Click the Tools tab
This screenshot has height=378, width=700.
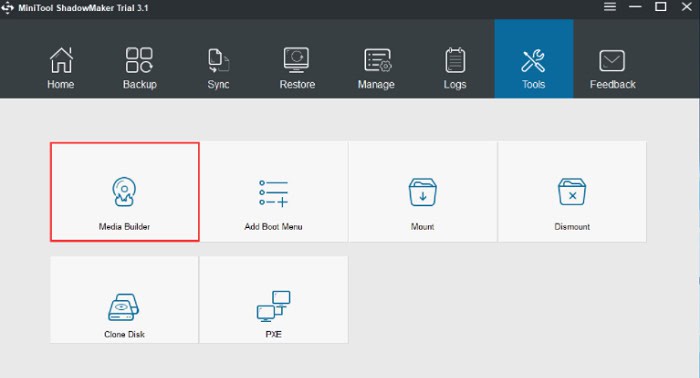533,58
